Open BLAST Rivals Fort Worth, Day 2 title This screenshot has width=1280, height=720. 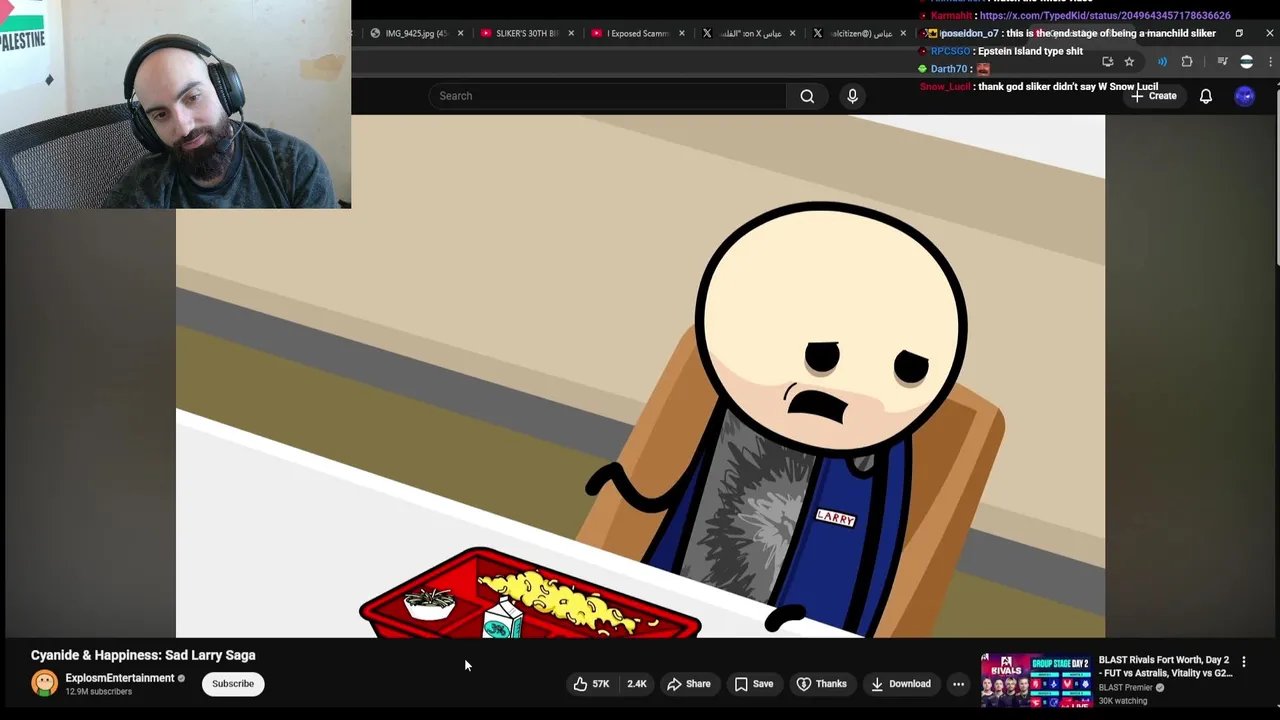(1165, 667)
